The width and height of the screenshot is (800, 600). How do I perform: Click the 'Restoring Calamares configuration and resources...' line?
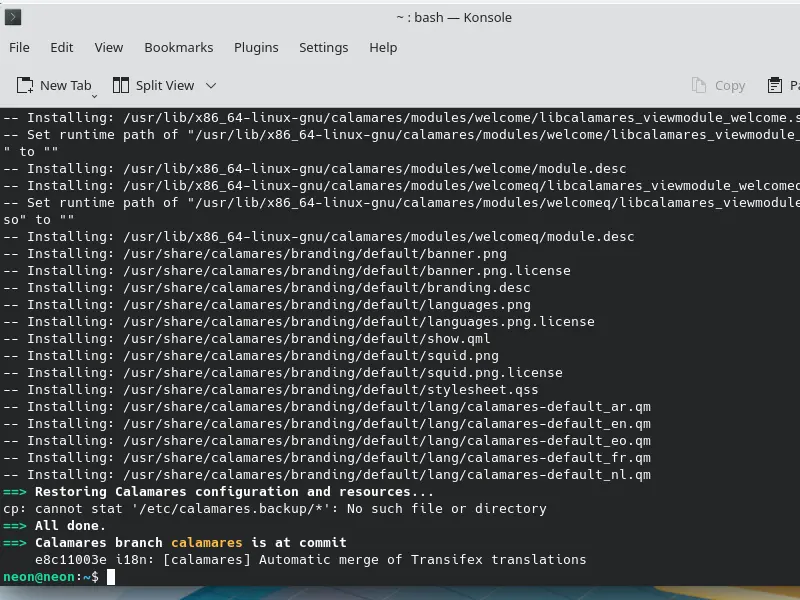click(234, 492)
